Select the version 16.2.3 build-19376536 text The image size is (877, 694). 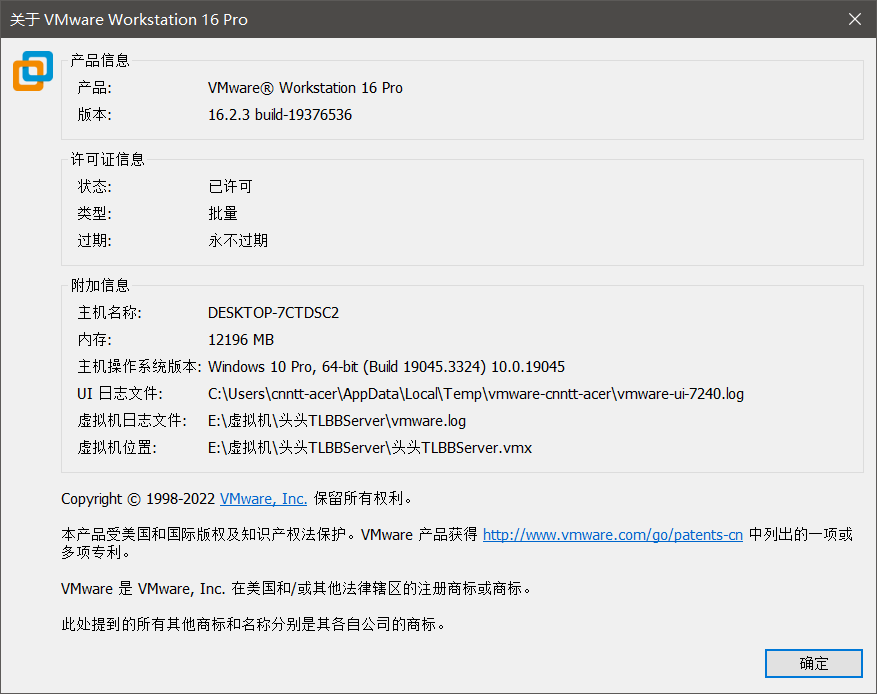pos(280,115)
